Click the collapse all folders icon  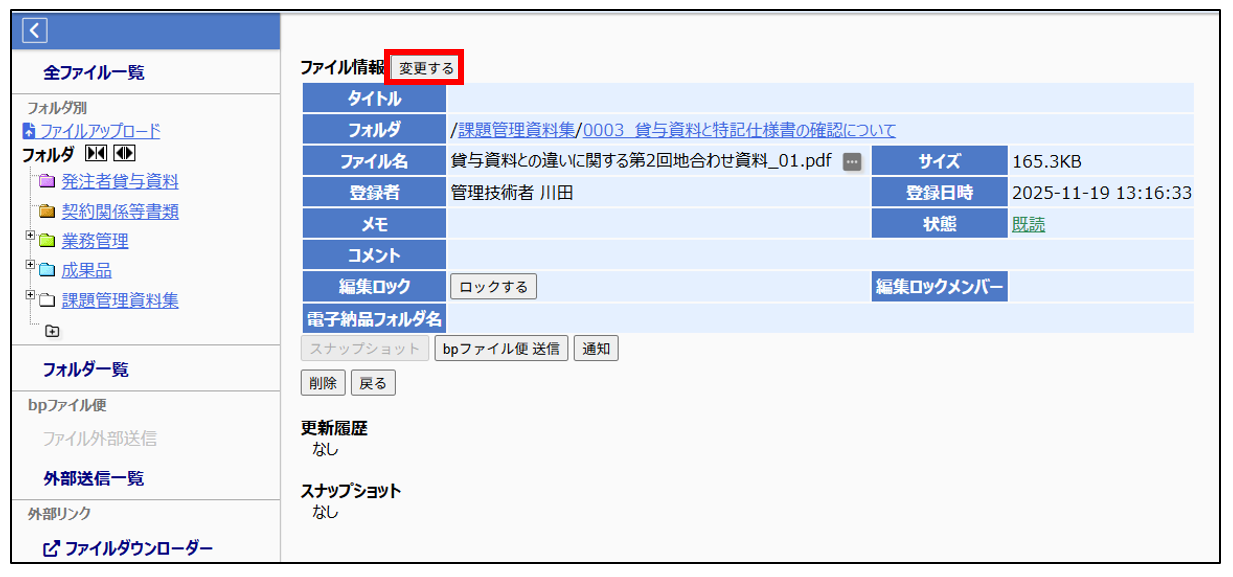[x=97, y=154]
